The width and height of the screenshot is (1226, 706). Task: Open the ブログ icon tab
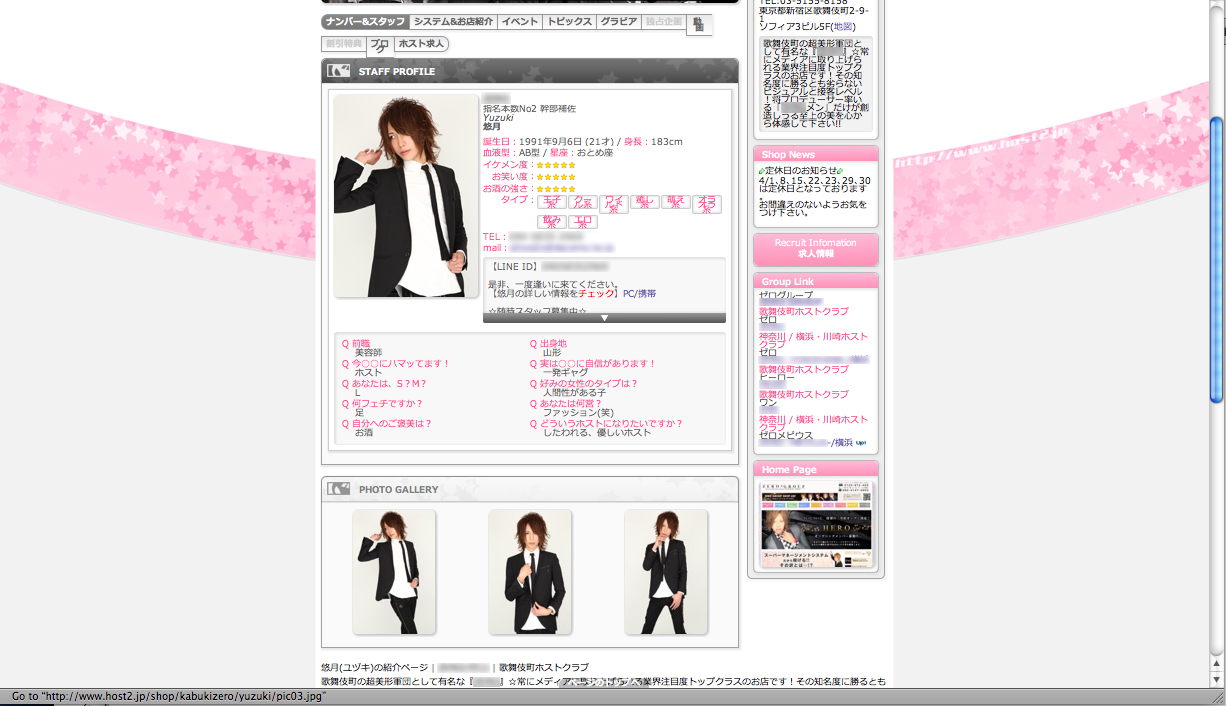379,45
